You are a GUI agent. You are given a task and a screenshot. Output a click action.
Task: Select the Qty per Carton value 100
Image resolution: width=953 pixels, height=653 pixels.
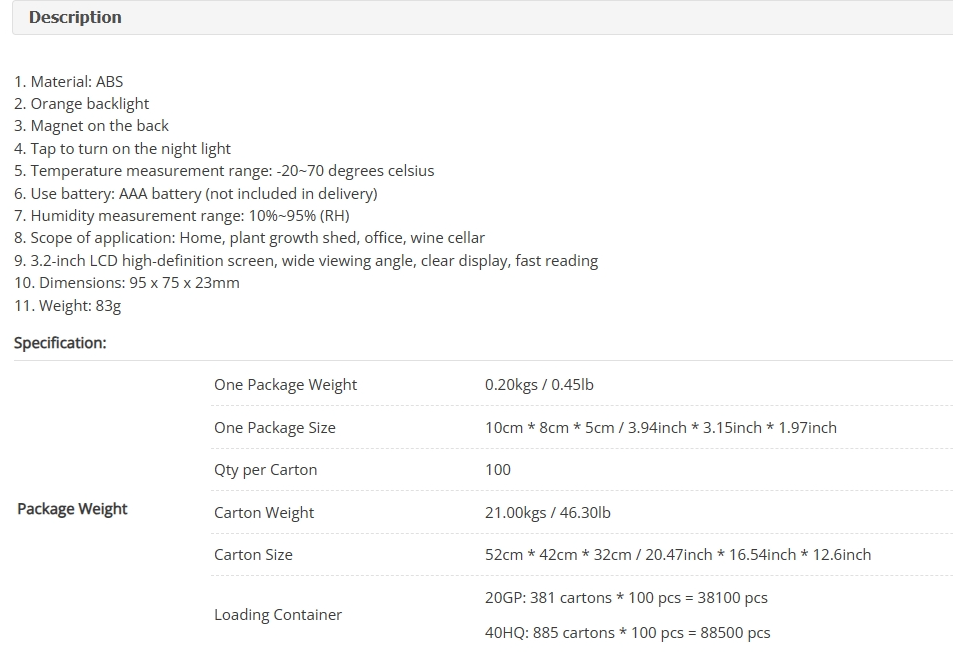coord(498,470)
